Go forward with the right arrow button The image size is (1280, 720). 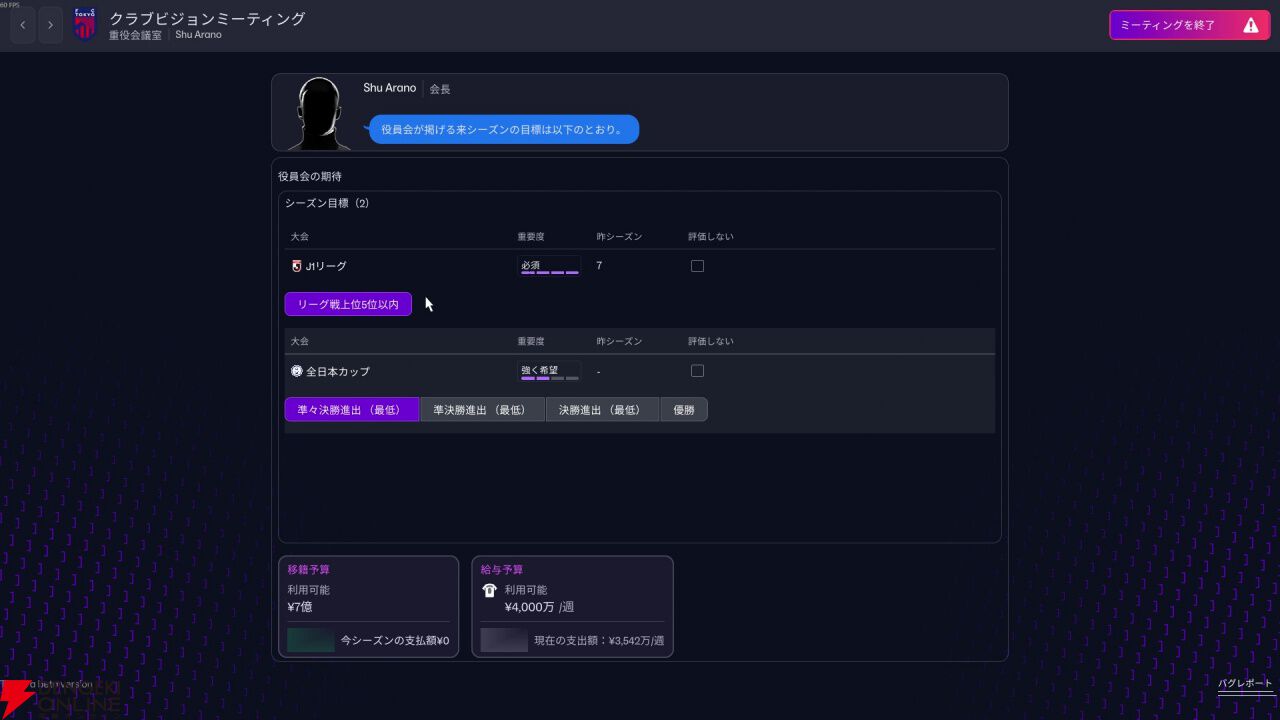coord(50,25)
